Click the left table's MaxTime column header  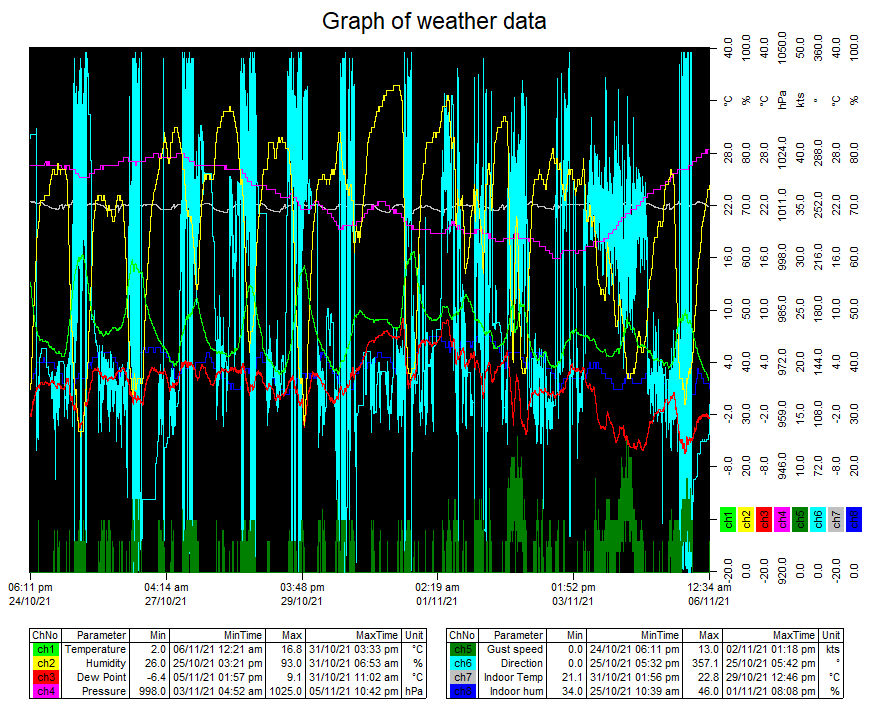pos(377,635)
